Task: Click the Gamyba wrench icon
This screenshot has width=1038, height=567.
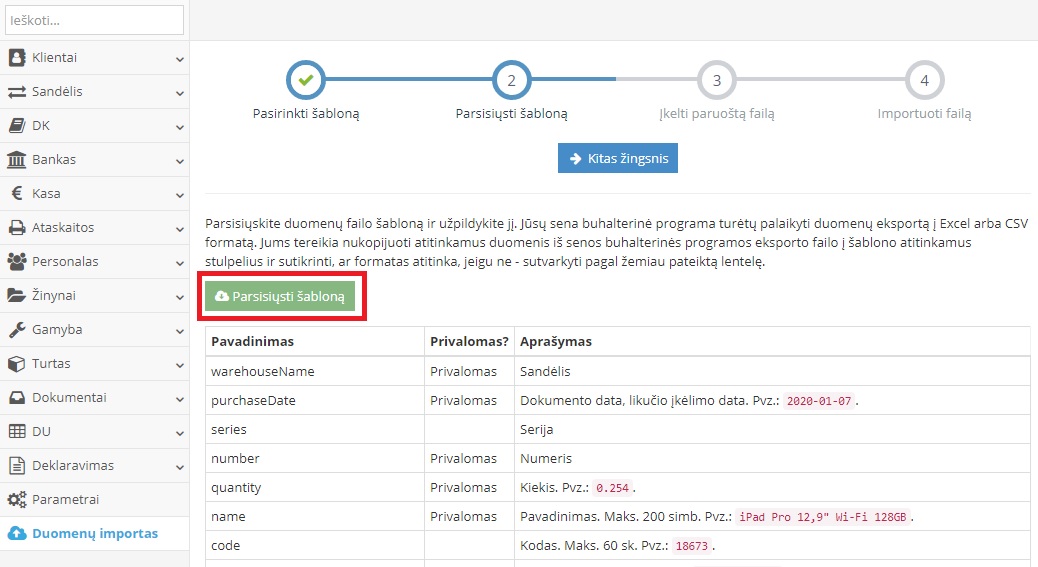Action: (17, 330)
